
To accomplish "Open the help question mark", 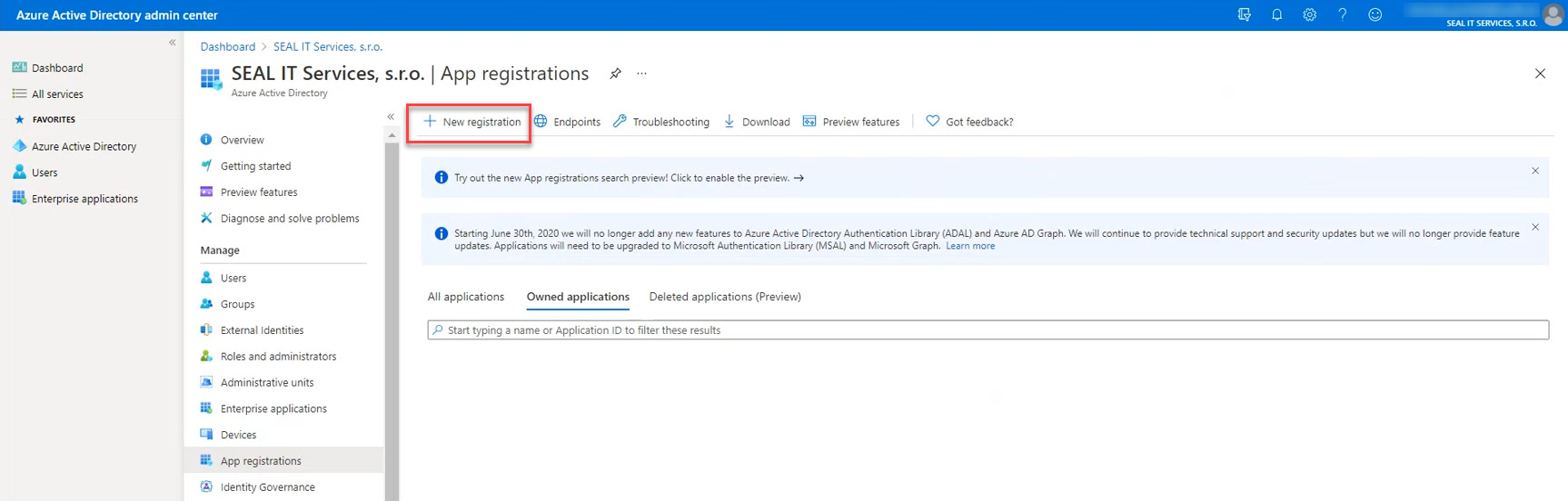I will tap(1342, 15).
